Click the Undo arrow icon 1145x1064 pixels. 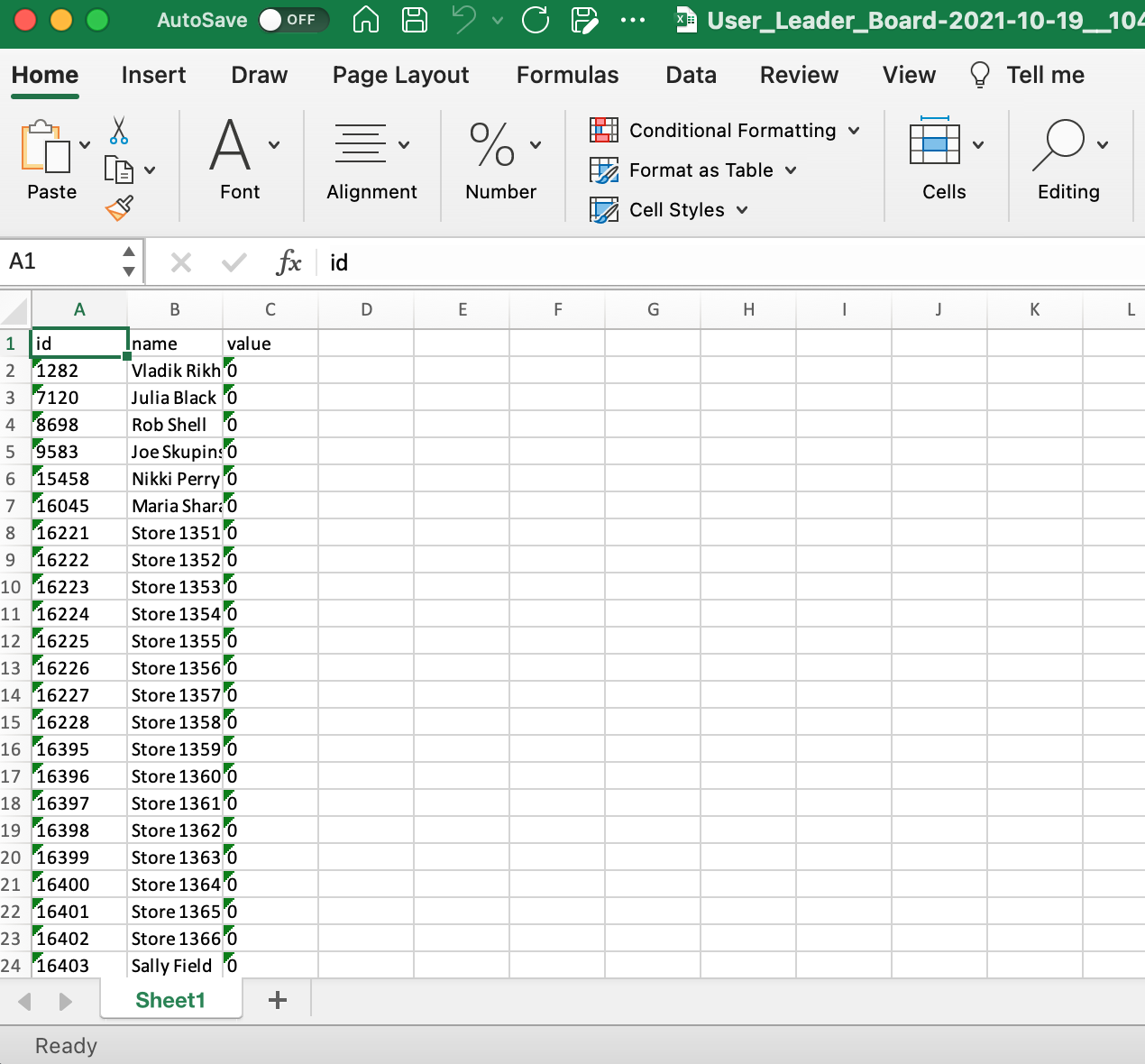468,20
